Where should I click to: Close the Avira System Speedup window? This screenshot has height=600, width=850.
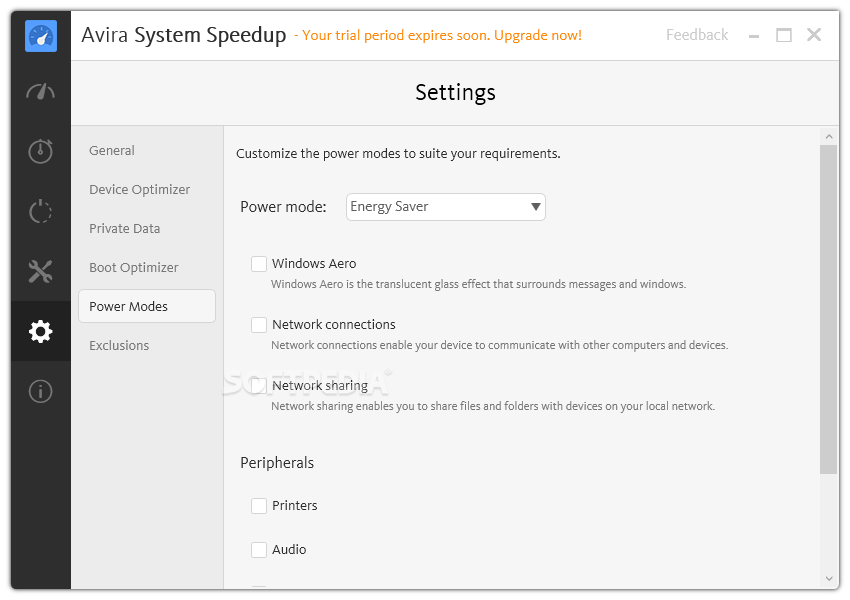click(x=814, y=35)
